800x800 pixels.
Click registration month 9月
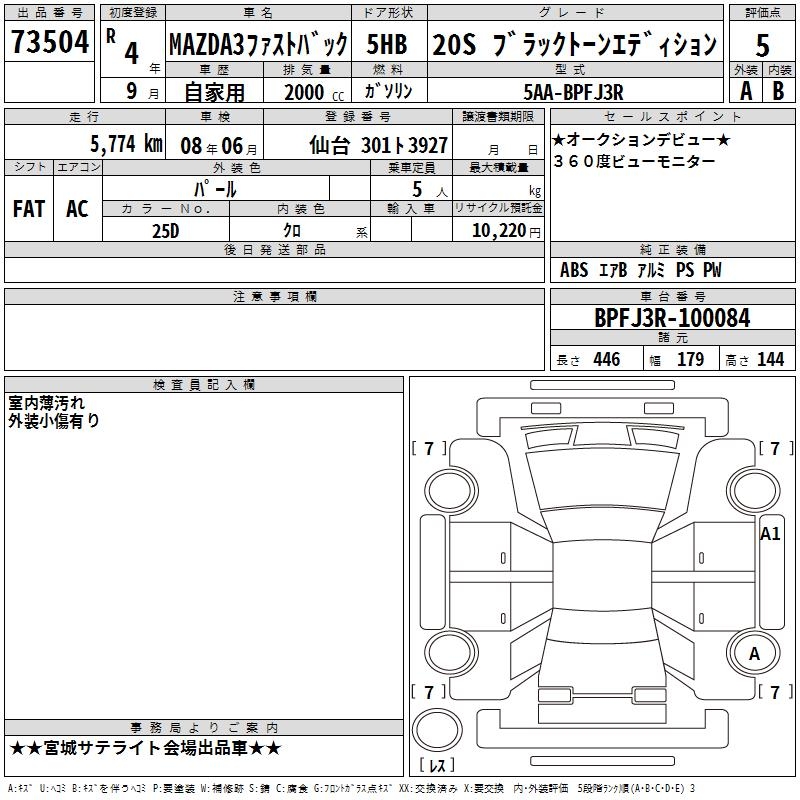coord(143,92)
